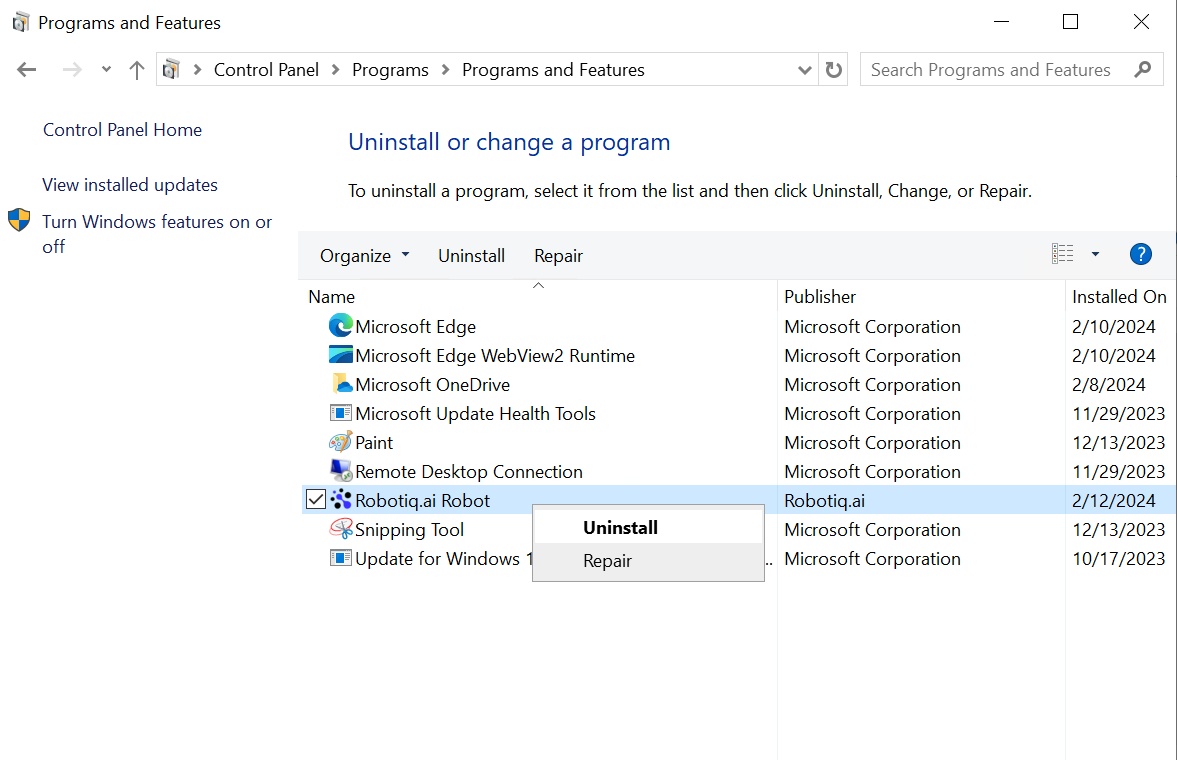The height and width of the screenshot is (760, 1177).
Task: Click the Microsoft OneDrive folder icon
Action: pos(341,384)
